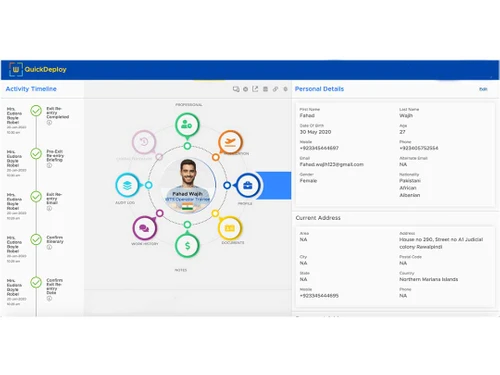Screen dimensions: 500x375
Task: Click the QuickDeploy logo icon
Action: point(16,69)
